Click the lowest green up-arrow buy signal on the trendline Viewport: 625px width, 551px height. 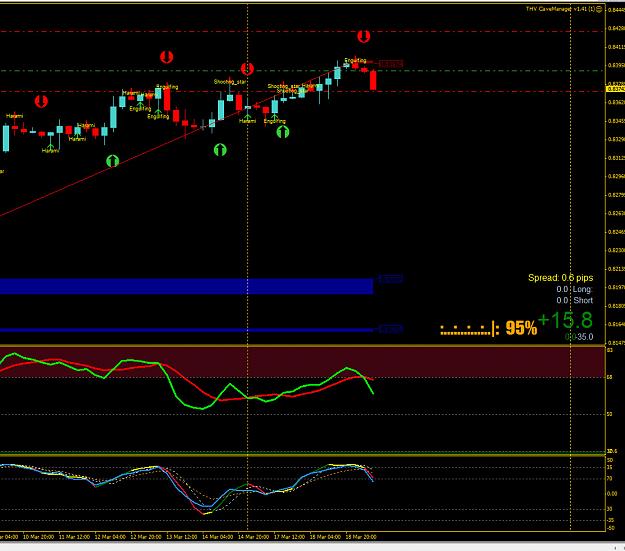(x=113, y=161)
